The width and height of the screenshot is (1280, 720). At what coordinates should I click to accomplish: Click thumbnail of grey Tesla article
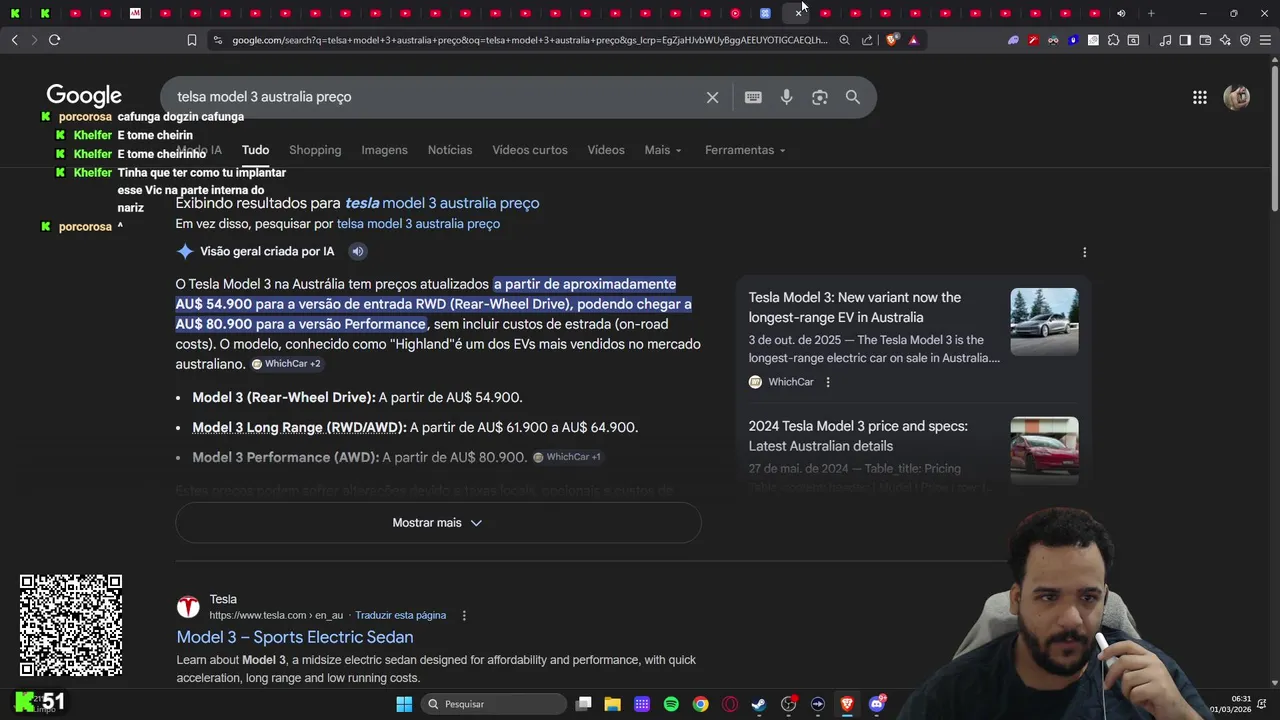[1044, 322]
